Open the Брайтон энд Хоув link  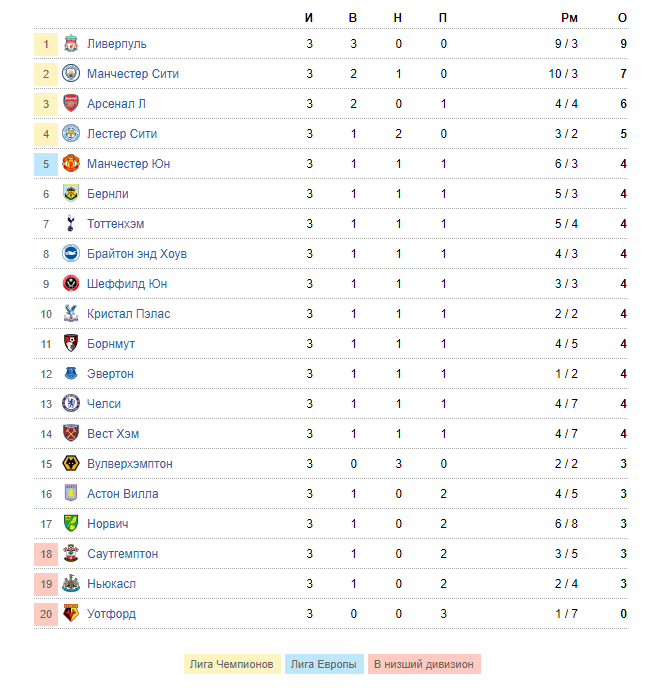(x=137, y=254)
